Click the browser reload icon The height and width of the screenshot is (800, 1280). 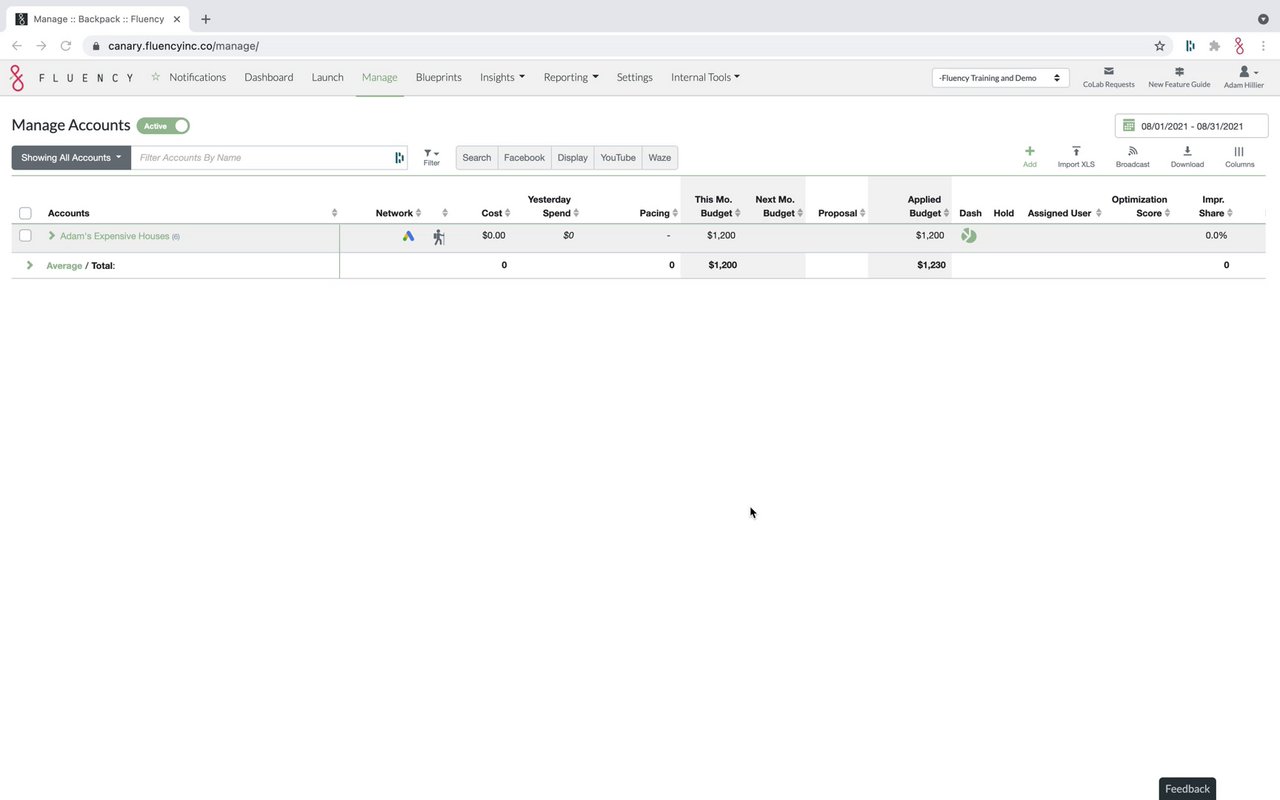point(66,46)
